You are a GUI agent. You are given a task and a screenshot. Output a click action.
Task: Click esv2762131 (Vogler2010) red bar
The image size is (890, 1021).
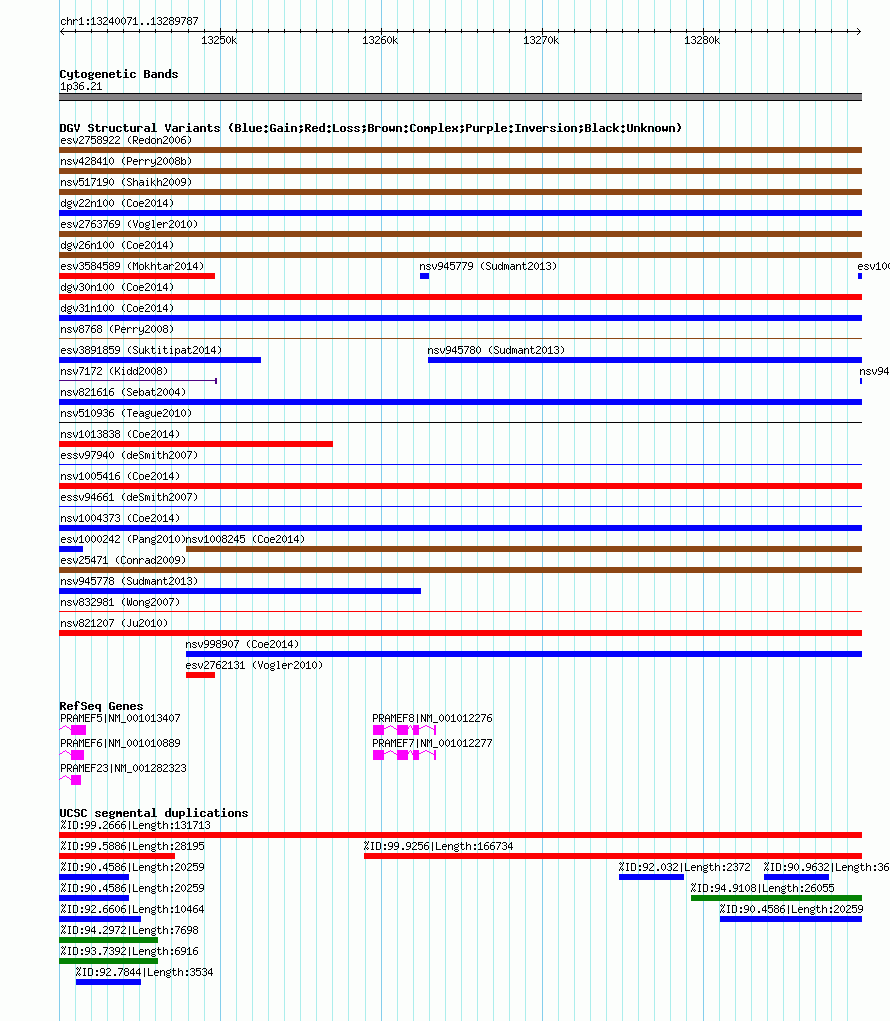[200, 675]
